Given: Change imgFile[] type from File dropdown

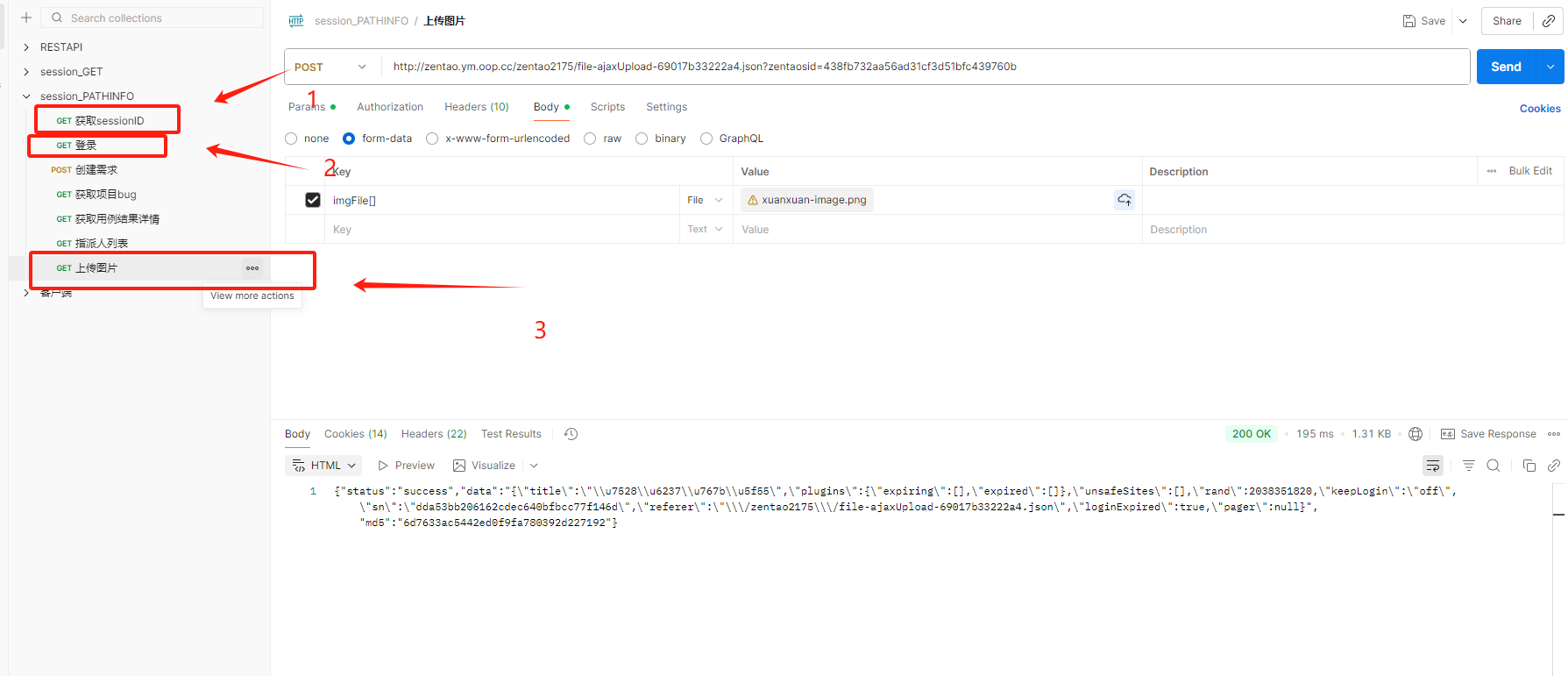Looking at the screenshot, I should (705, 200).
